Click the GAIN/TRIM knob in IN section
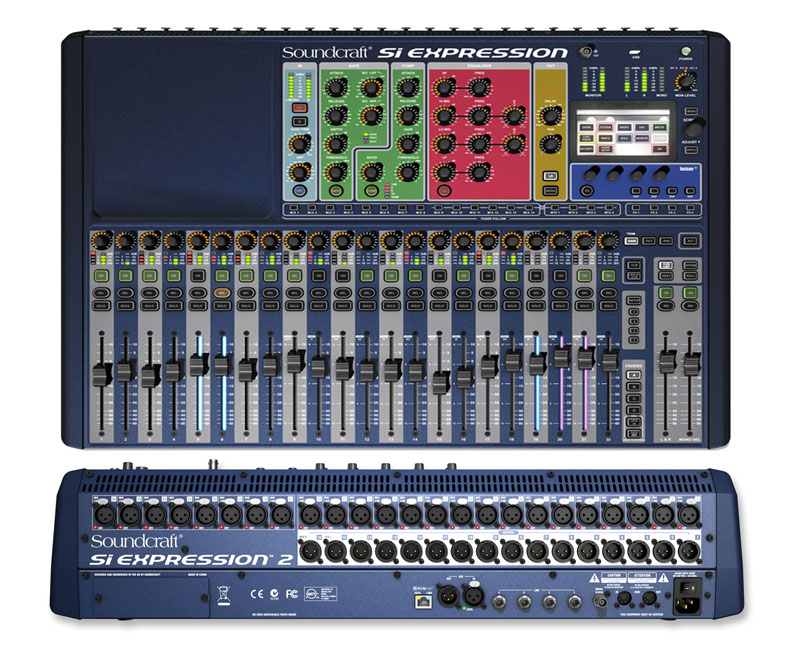800x651 pixels. coord(299,145)
